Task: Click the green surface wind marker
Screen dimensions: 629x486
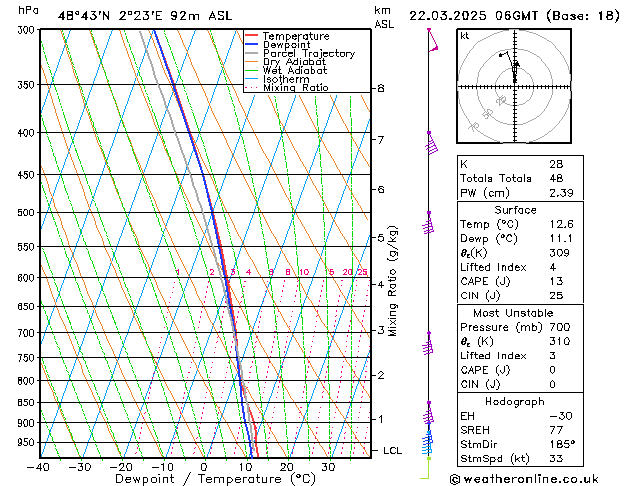Action: click(x=426, y=468)
